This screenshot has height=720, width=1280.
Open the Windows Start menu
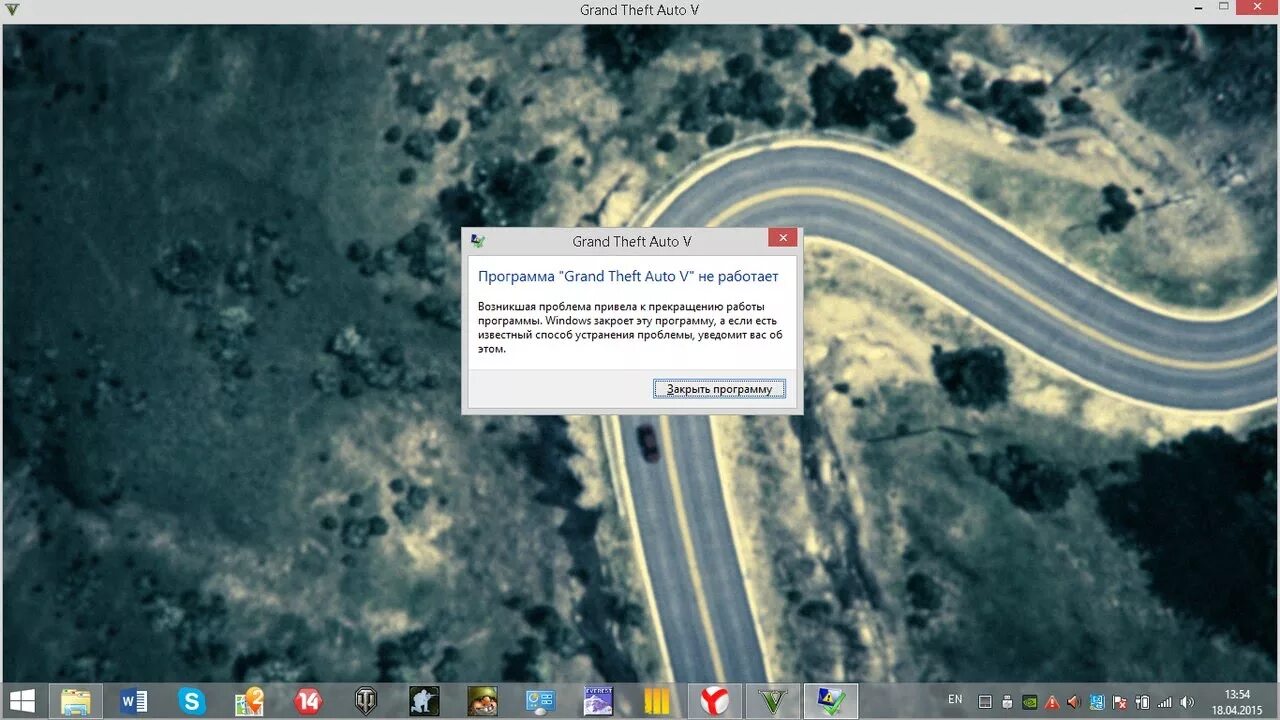(x=22, y=702)
